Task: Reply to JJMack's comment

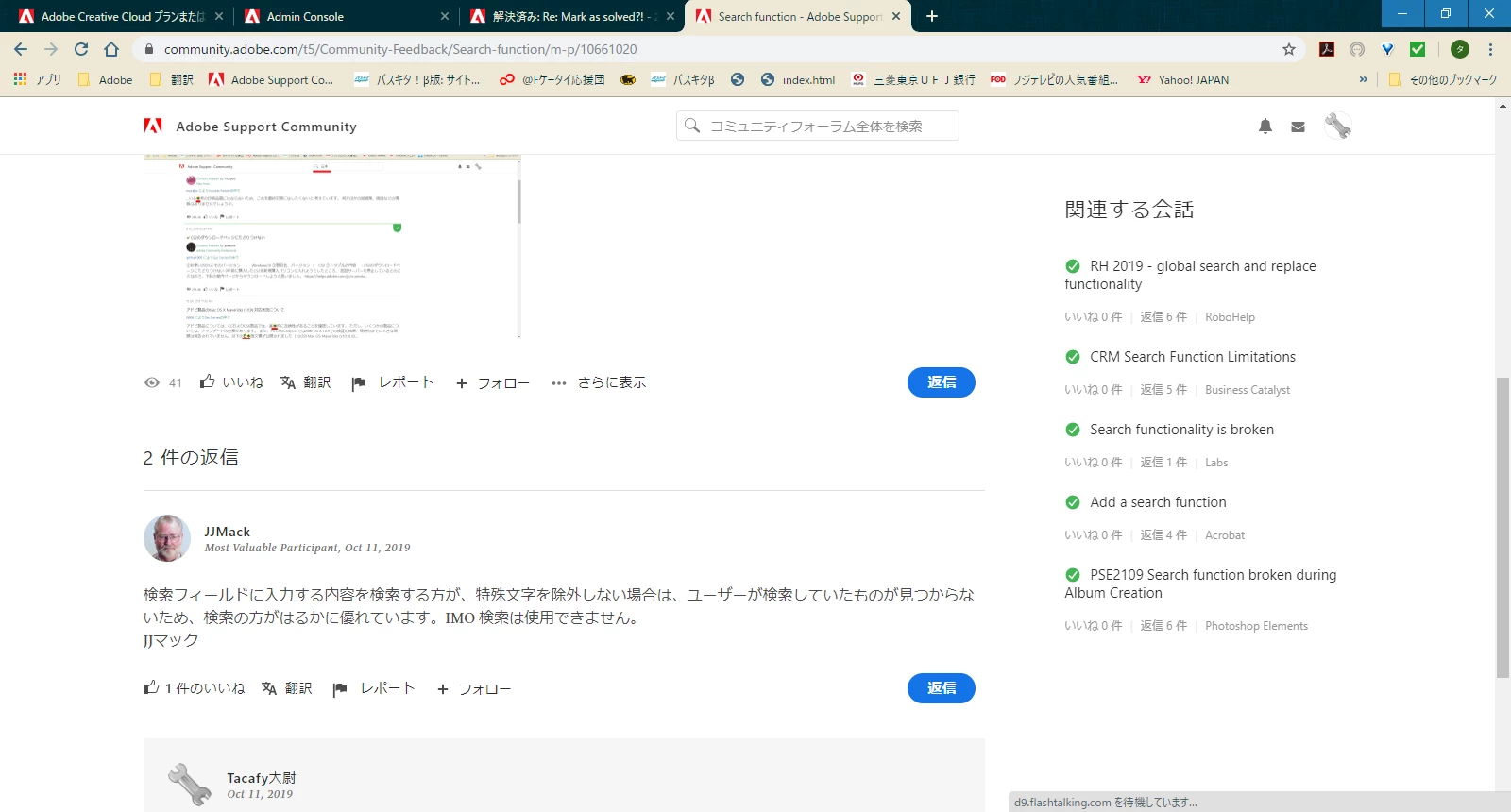Action: pyautogui.click(x=942, y=688)
